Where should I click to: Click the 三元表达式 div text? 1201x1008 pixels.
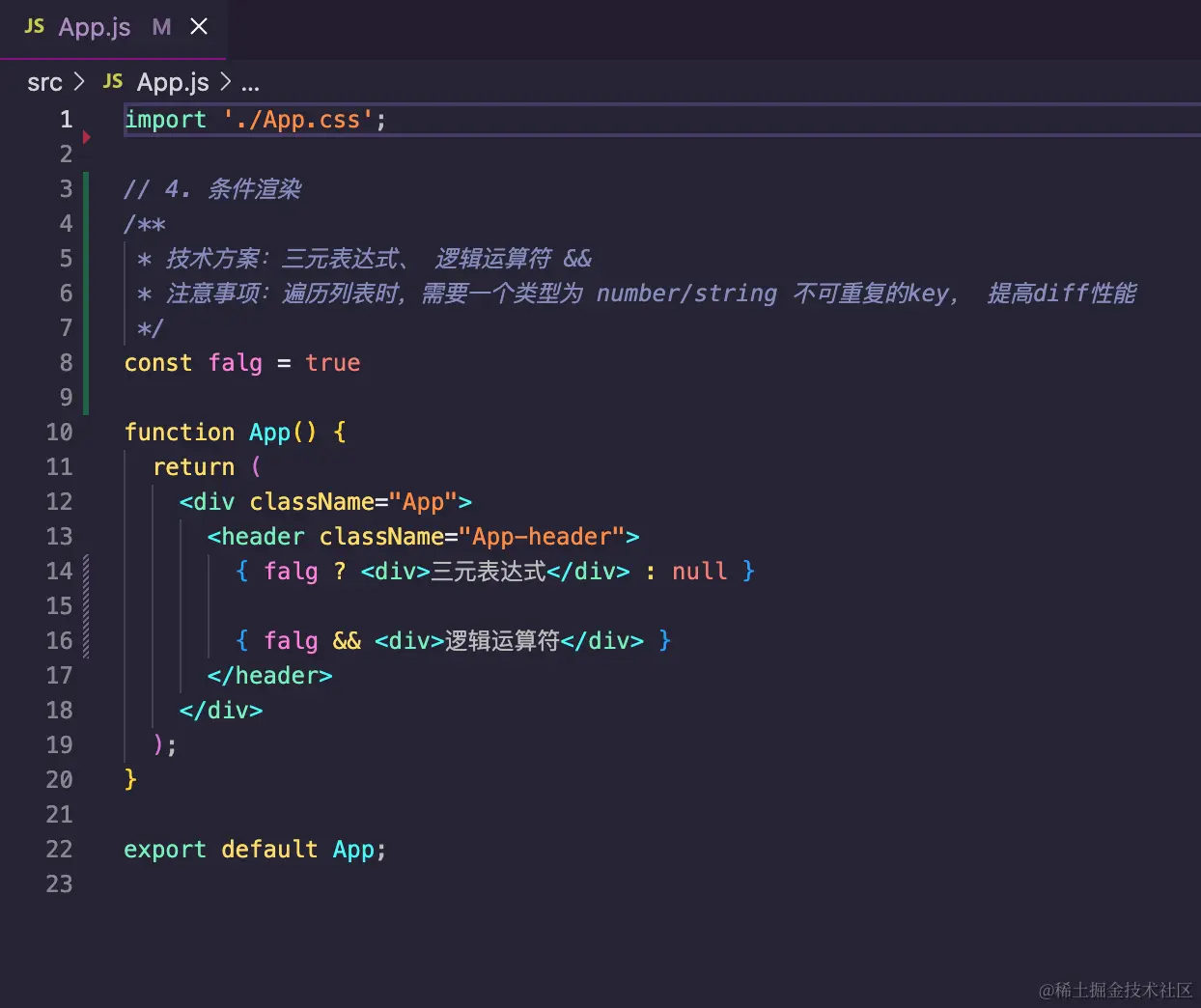pyautogui.click(x=489, y=572)
